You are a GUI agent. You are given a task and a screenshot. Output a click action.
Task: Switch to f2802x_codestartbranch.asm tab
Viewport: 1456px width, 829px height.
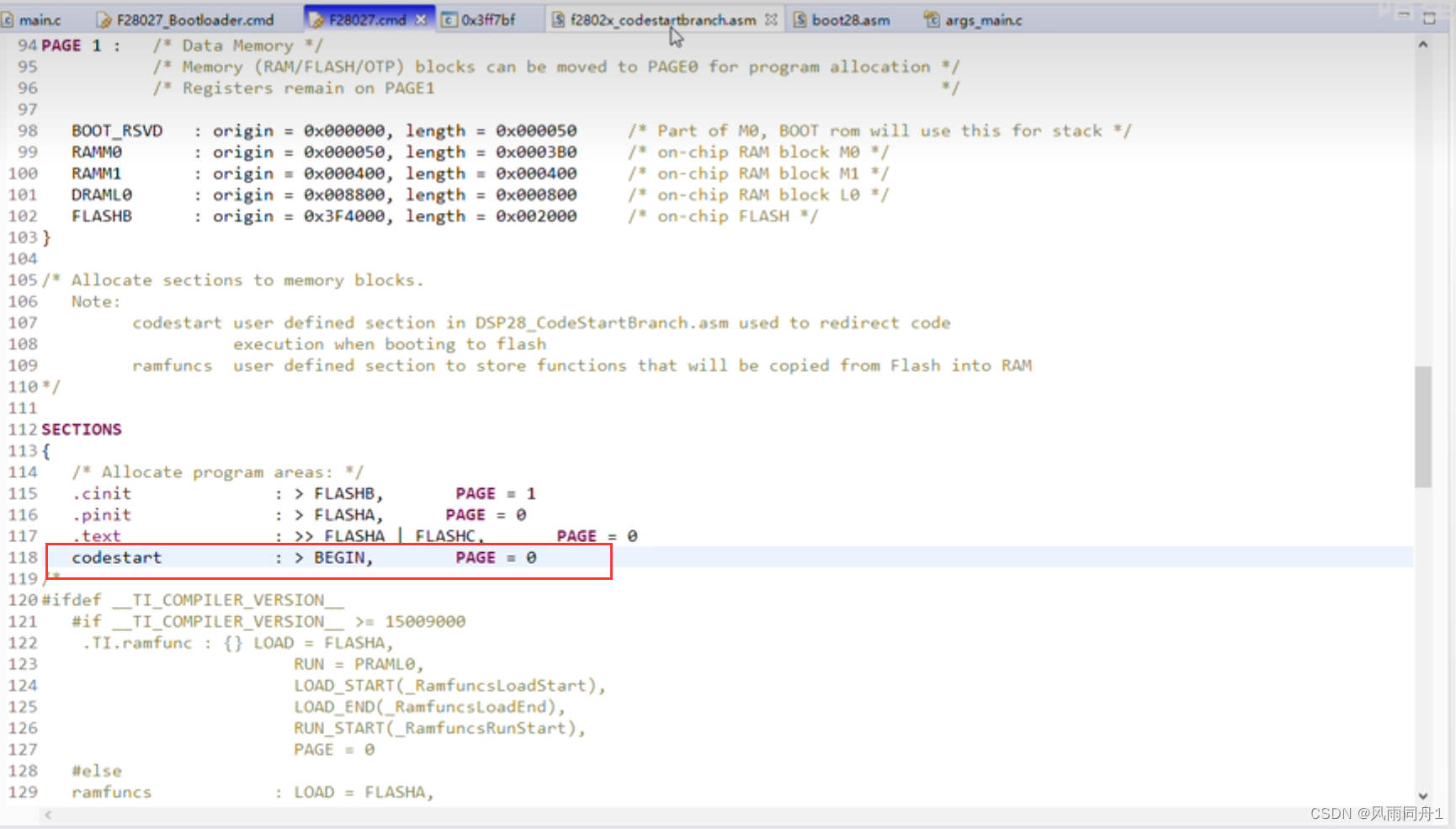[662, 19]
